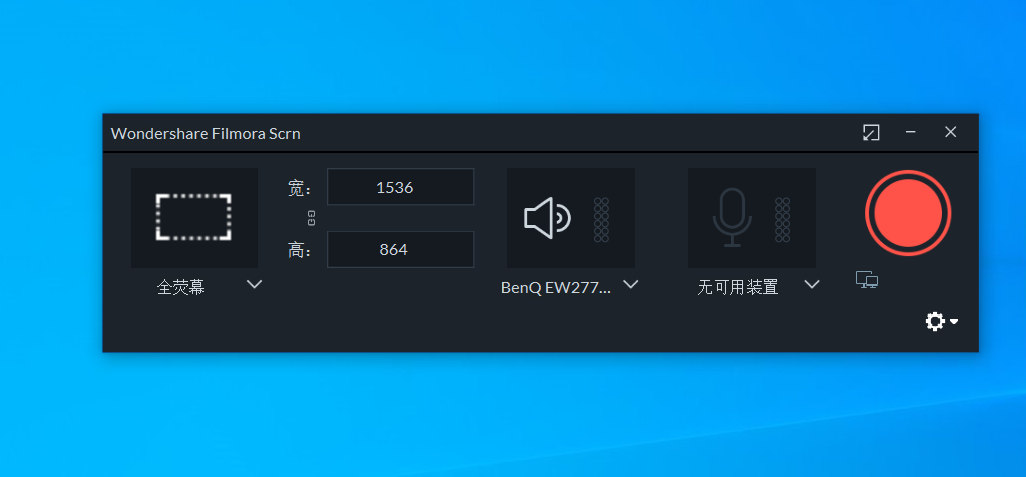The image size is (1026, 477).
Task: Click the microphone volume level meter
Action: coord(783,219)
